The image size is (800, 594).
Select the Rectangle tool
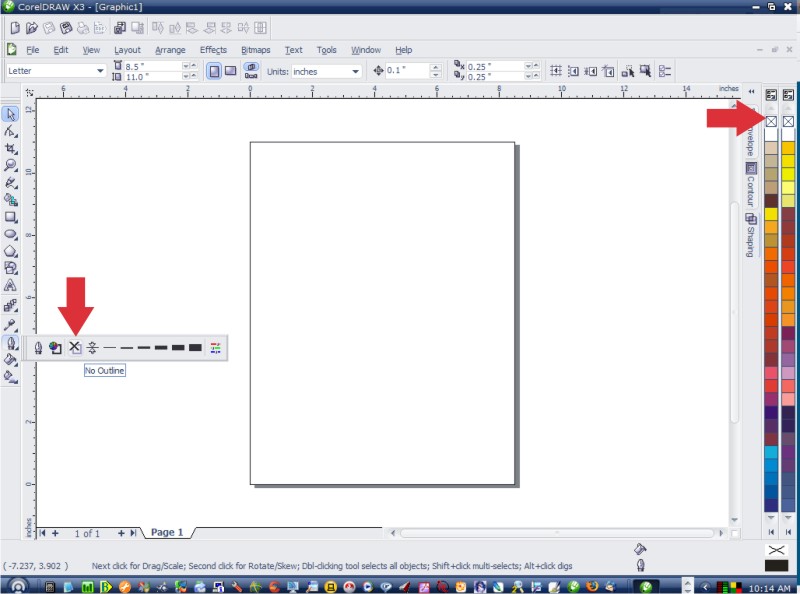(10, 217)
